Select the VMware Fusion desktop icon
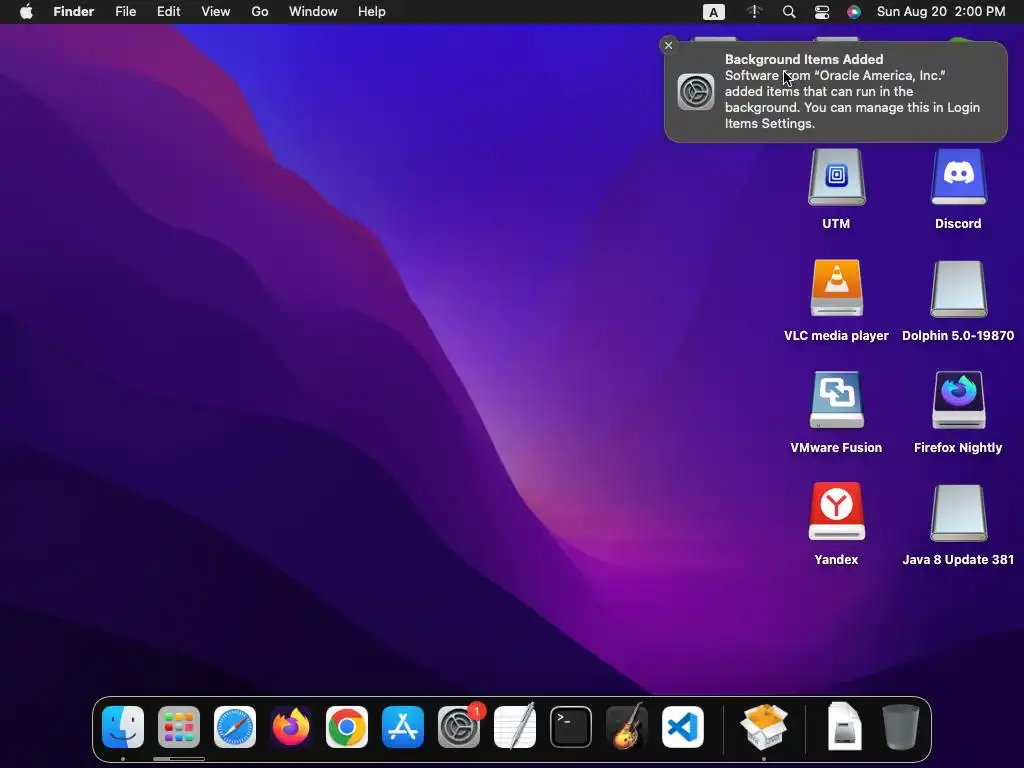The height and width of the screenshot is (768, 1024). click(x=837, y=400)
